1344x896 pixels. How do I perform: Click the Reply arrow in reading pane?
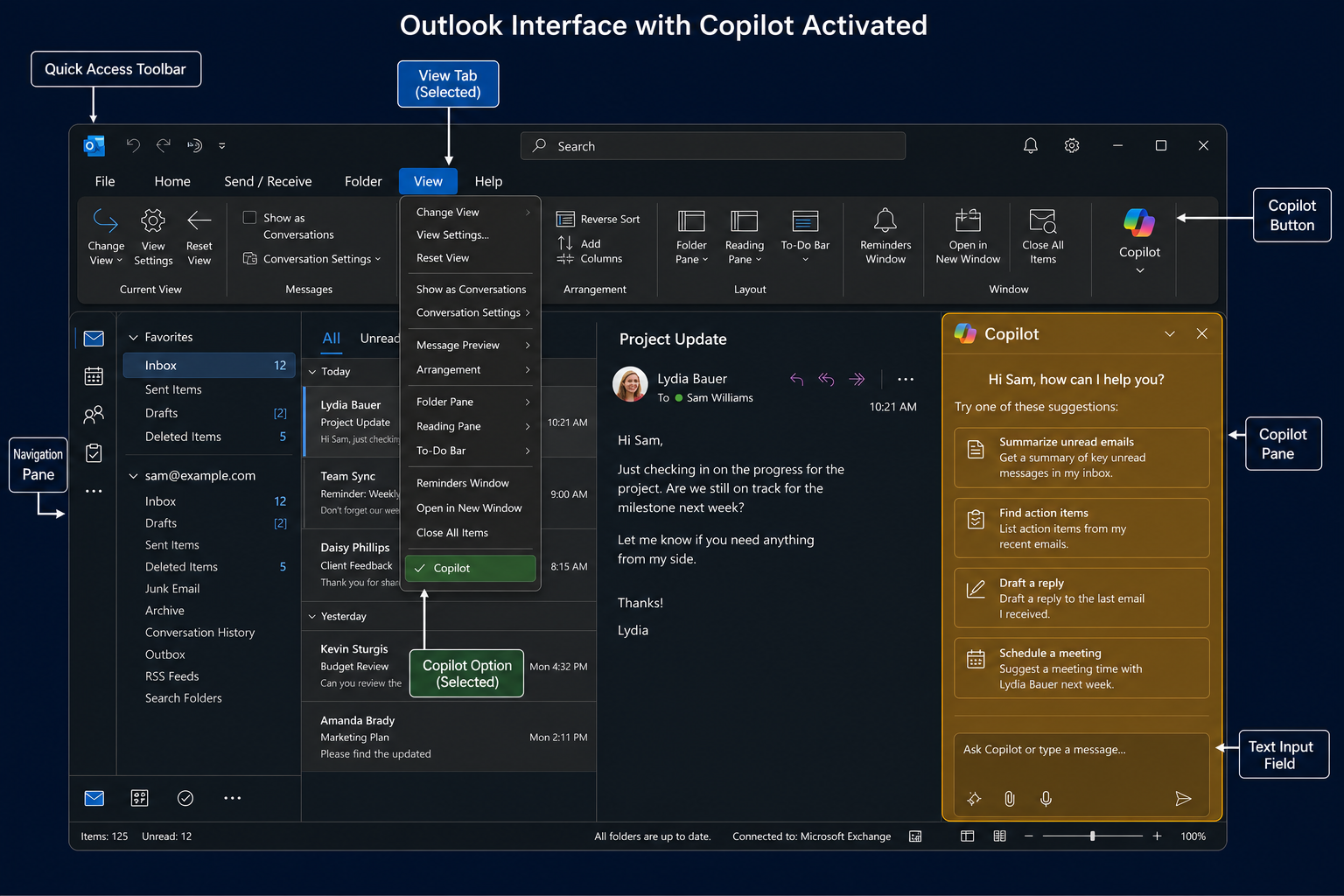pyautogui.click(x=796, y=379)
